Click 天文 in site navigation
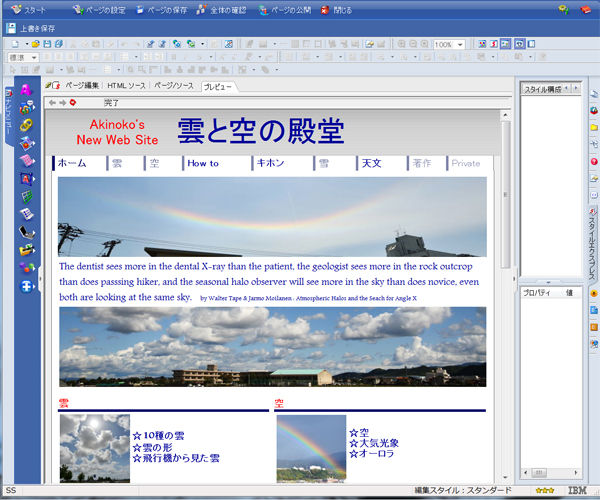The height and width of the screenshot is (500, 600). [x=372, y=163]
